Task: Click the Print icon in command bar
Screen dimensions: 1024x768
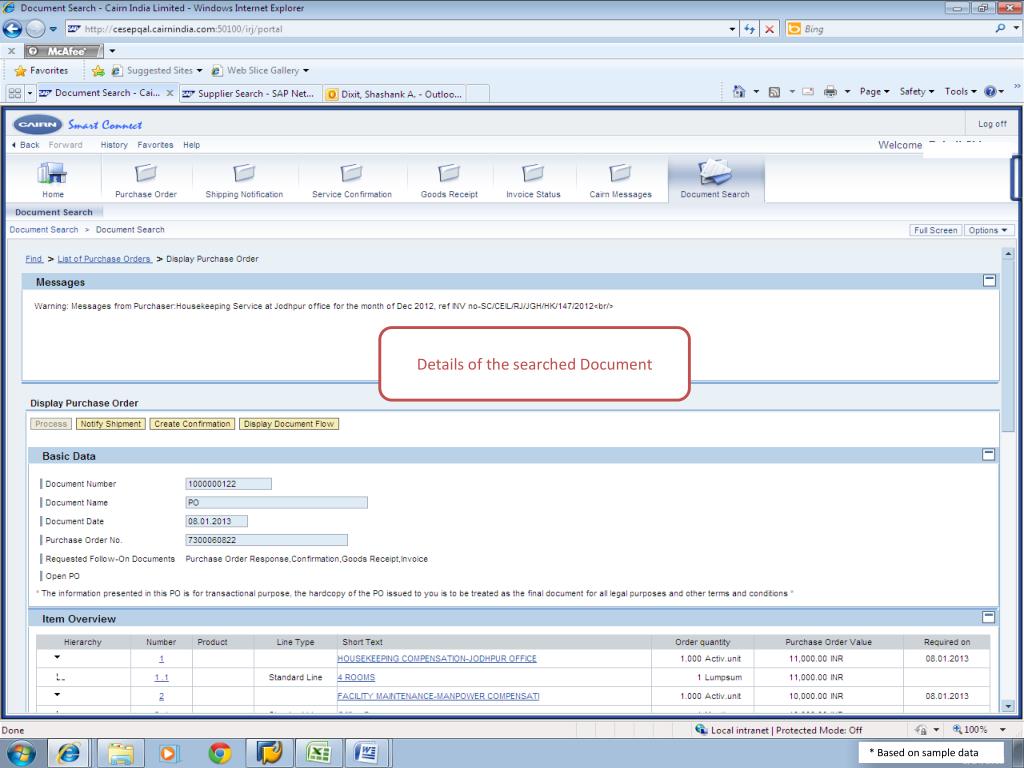Action: click(830, 91)
